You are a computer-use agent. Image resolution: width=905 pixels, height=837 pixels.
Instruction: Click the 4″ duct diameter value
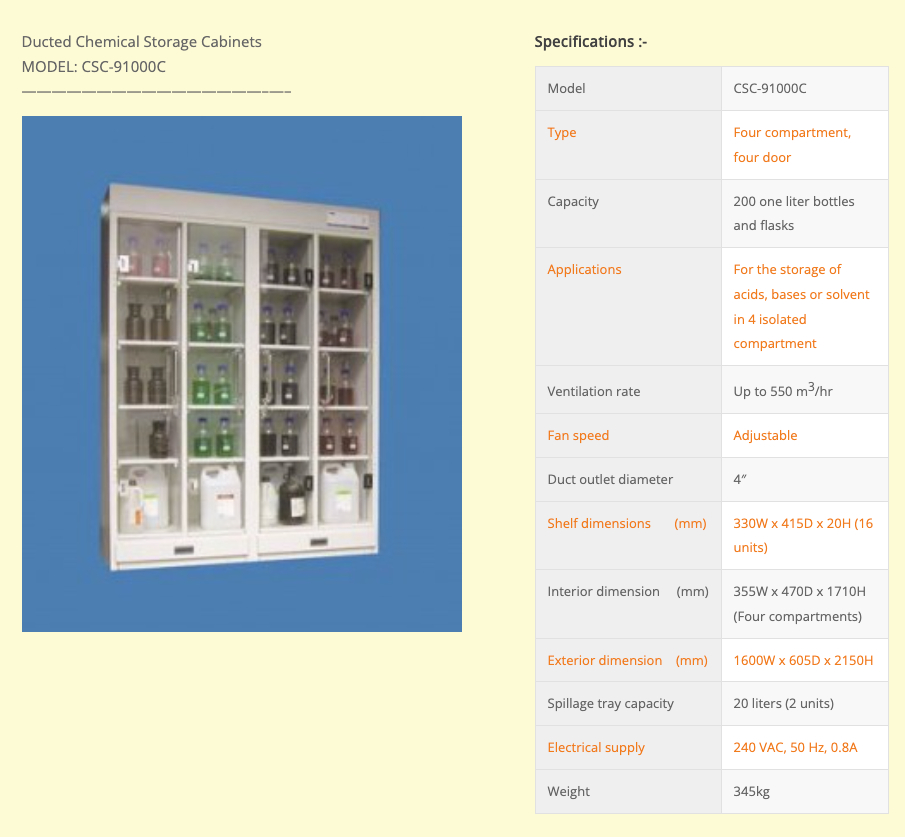coord(740,479)
